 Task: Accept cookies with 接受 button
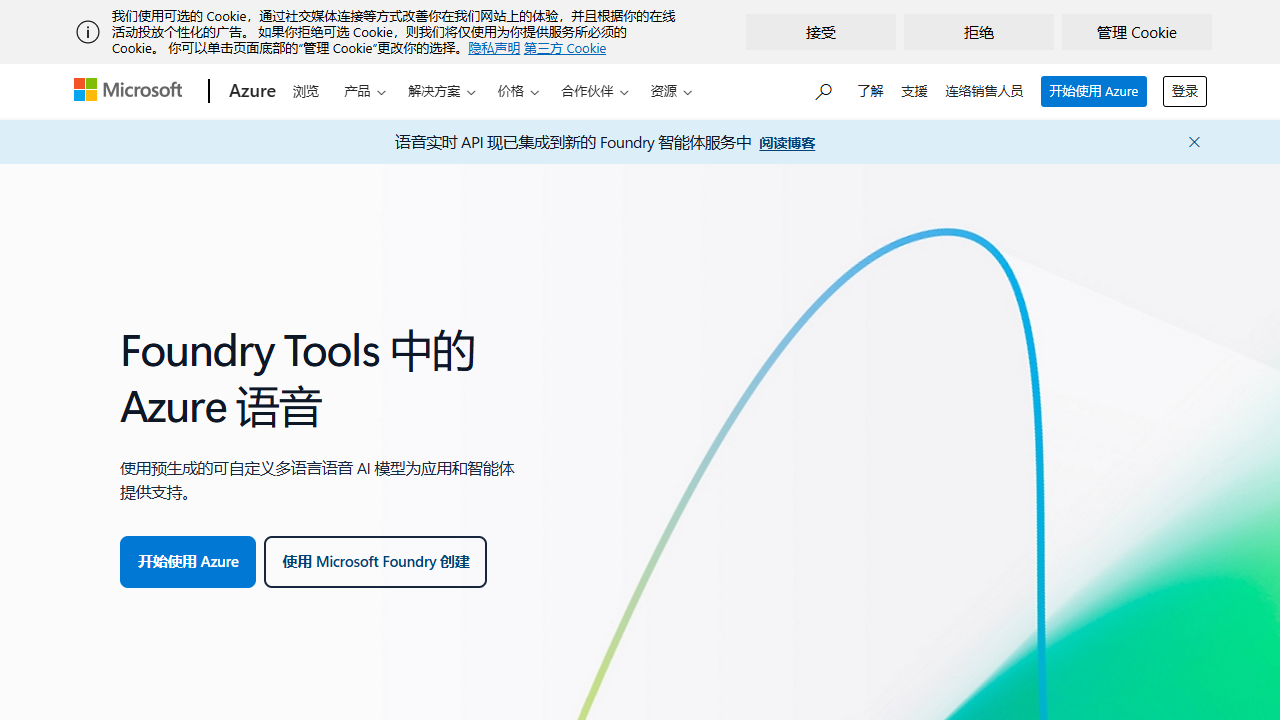pyautogui.click(x=821, y=32)
